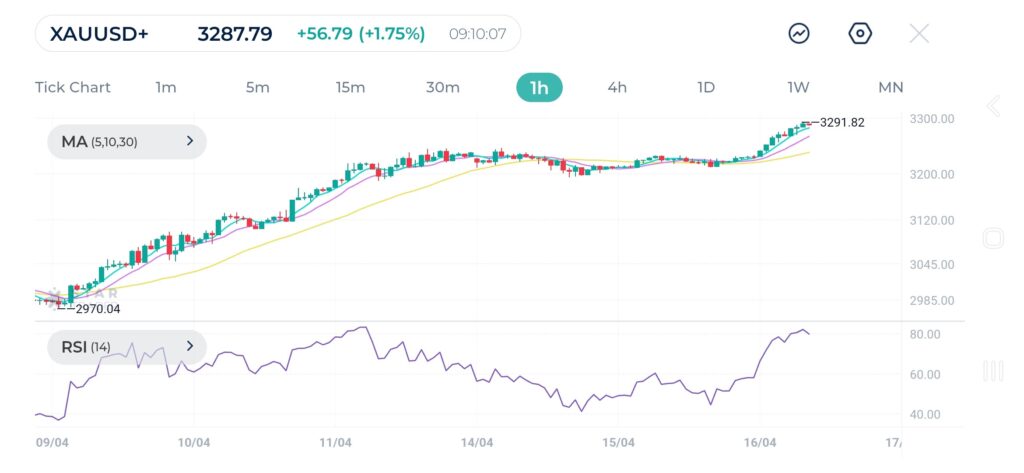Screen dimensions: 1024x473
Task: Select the 5m timeframe
Action: 258,87
